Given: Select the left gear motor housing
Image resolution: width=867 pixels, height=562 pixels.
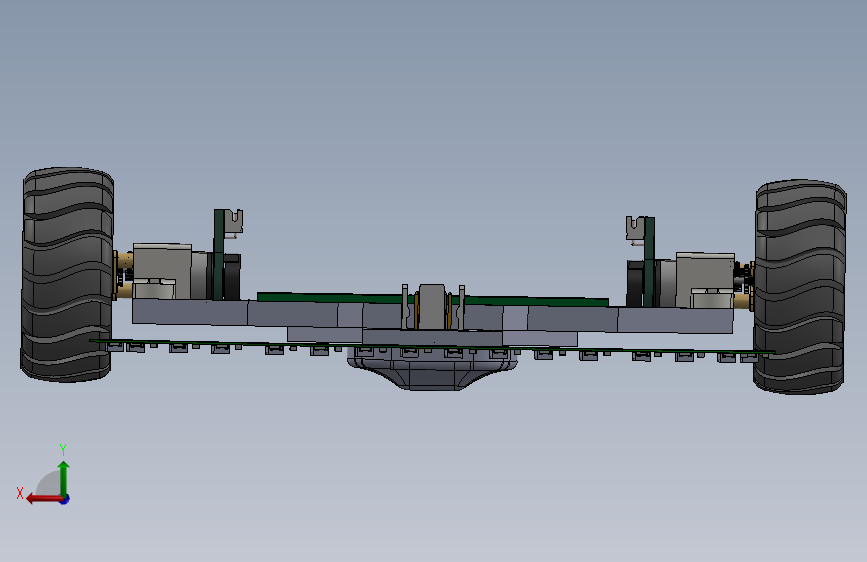Looking at the screenshot, I should 162,271.
